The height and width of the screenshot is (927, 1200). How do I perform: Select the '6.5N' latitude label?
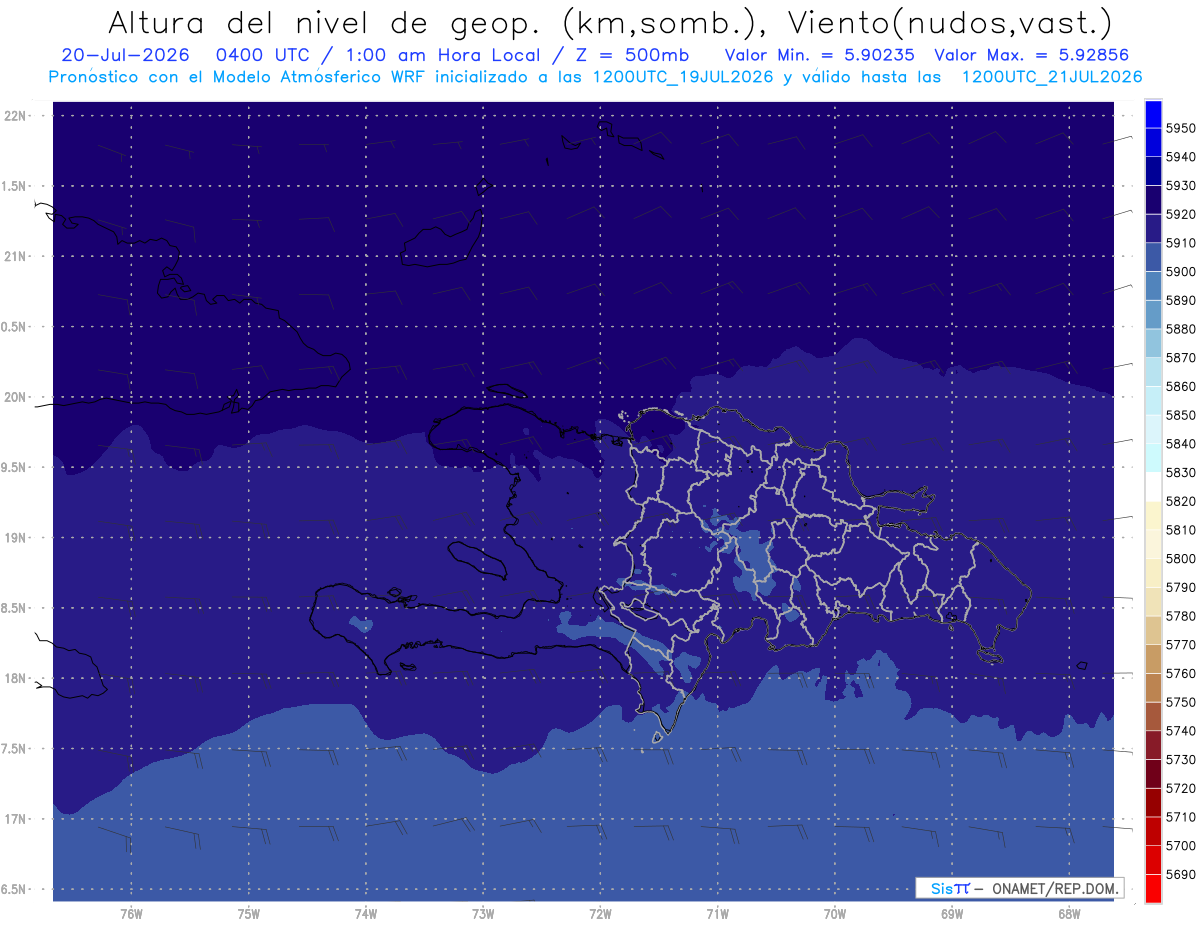click(15, 889)
